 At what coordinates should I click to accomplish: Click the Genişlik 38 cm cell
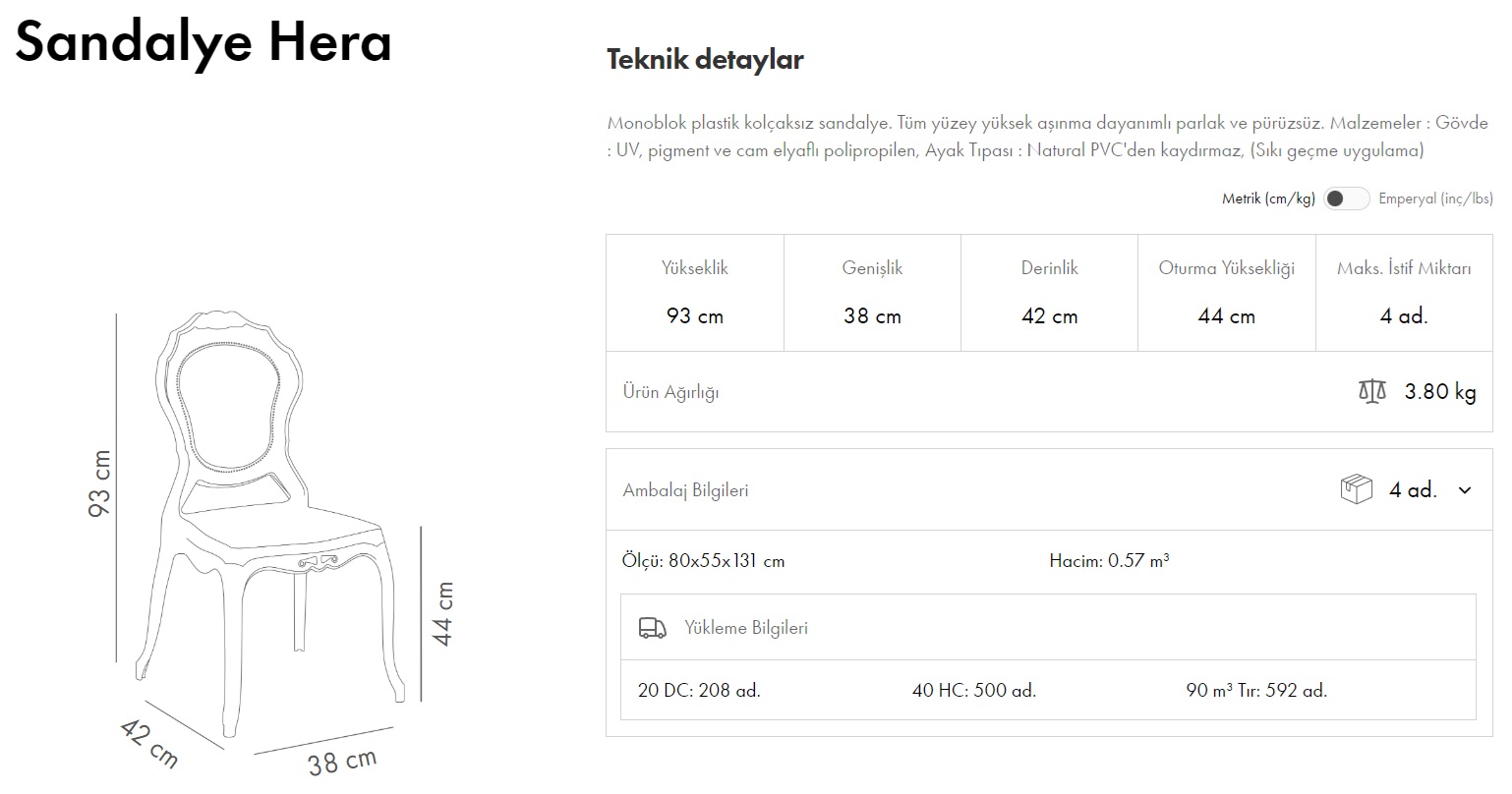[872, 293]
